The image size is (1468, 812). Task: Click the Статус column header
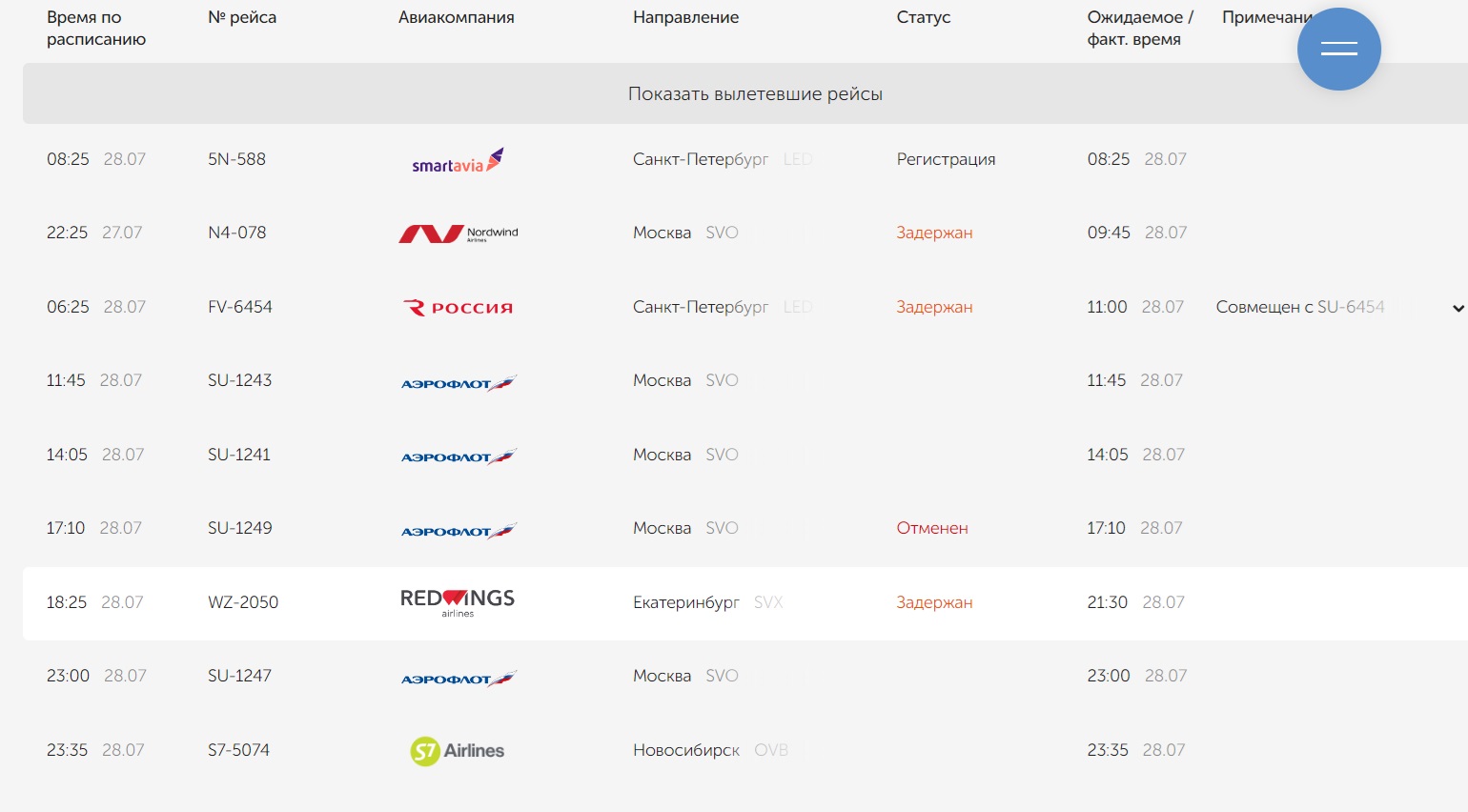[x=923, y=17]
